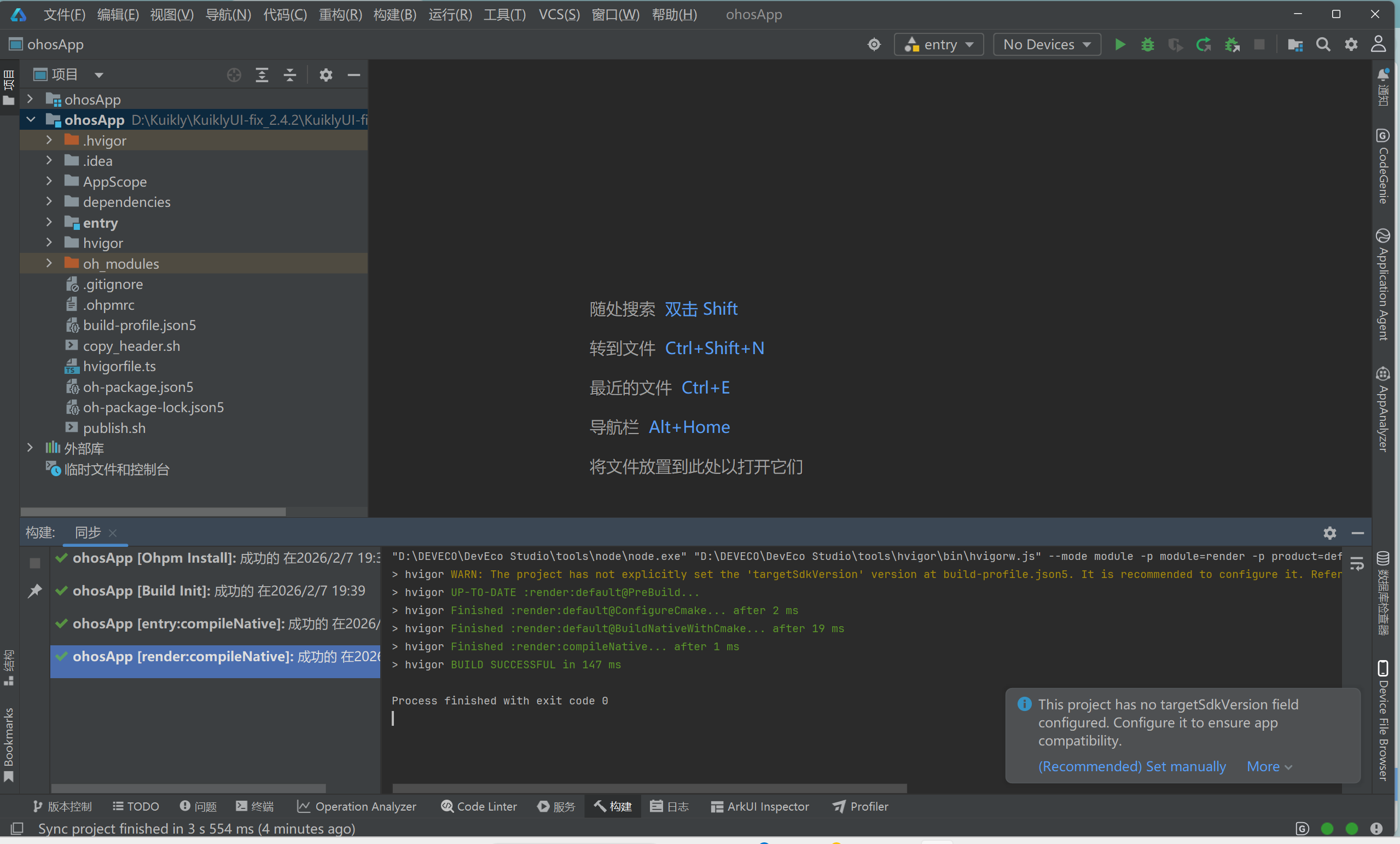The width and height of the screenshot is (1400, 844).
Task: Expand all project tree nodes icon
Action: tap(262, 75)
